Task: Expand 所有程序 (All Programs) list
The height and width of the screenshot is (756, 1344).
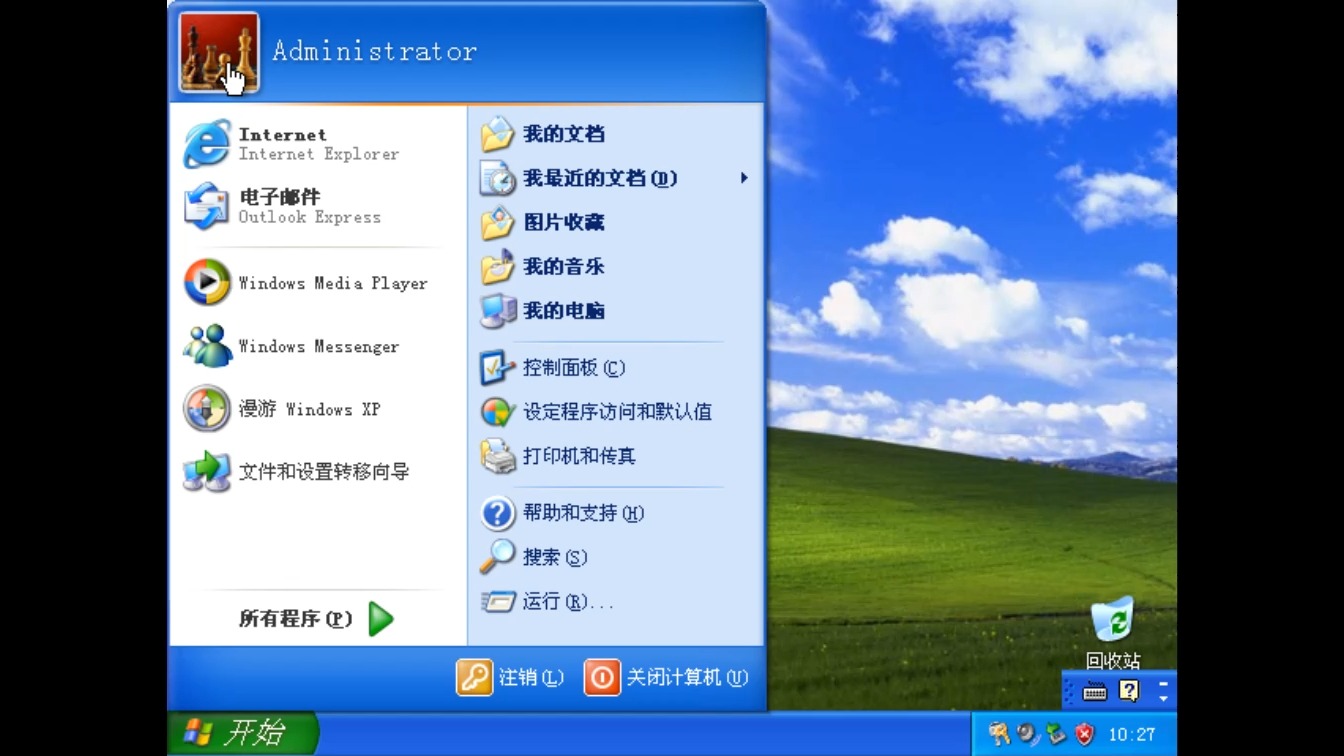Action: [x=316, y=619]
